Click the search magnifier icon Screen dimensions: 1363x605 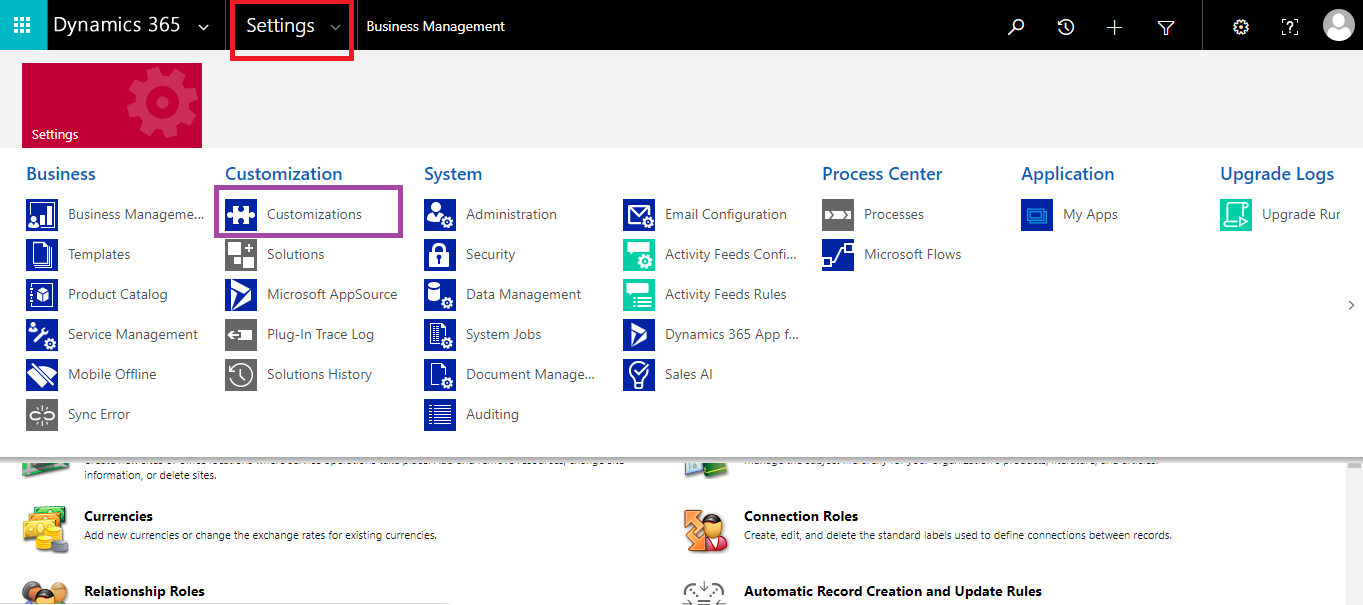1016,27
